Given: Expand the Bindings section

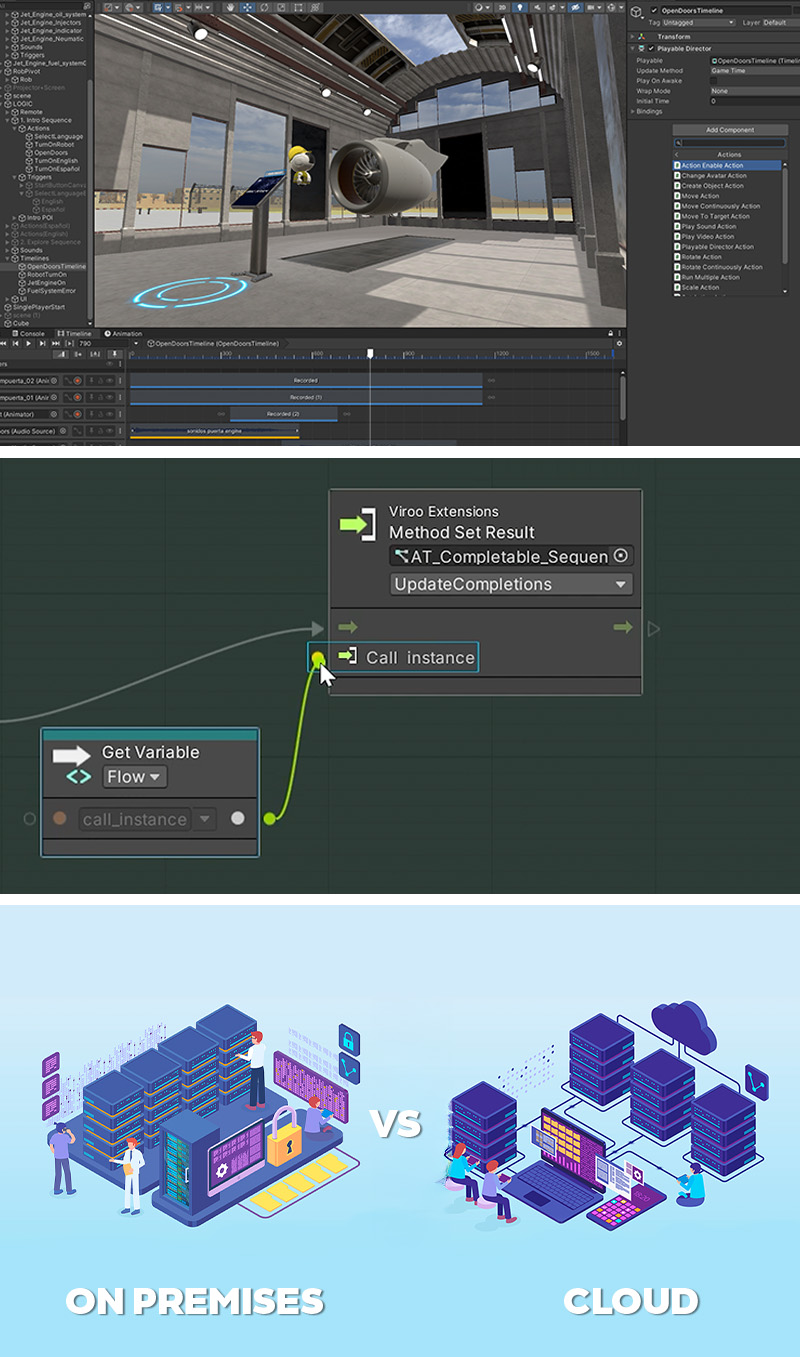Looking at the screenshot, I should [x=633, y=111].
